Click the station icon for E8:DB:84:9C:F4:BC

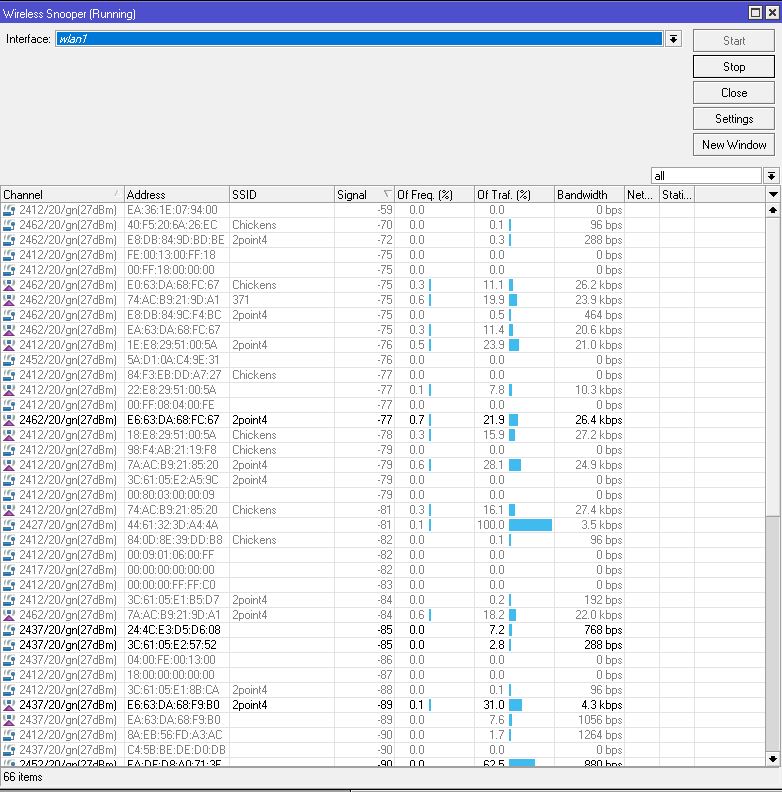[x=9, y=315]
